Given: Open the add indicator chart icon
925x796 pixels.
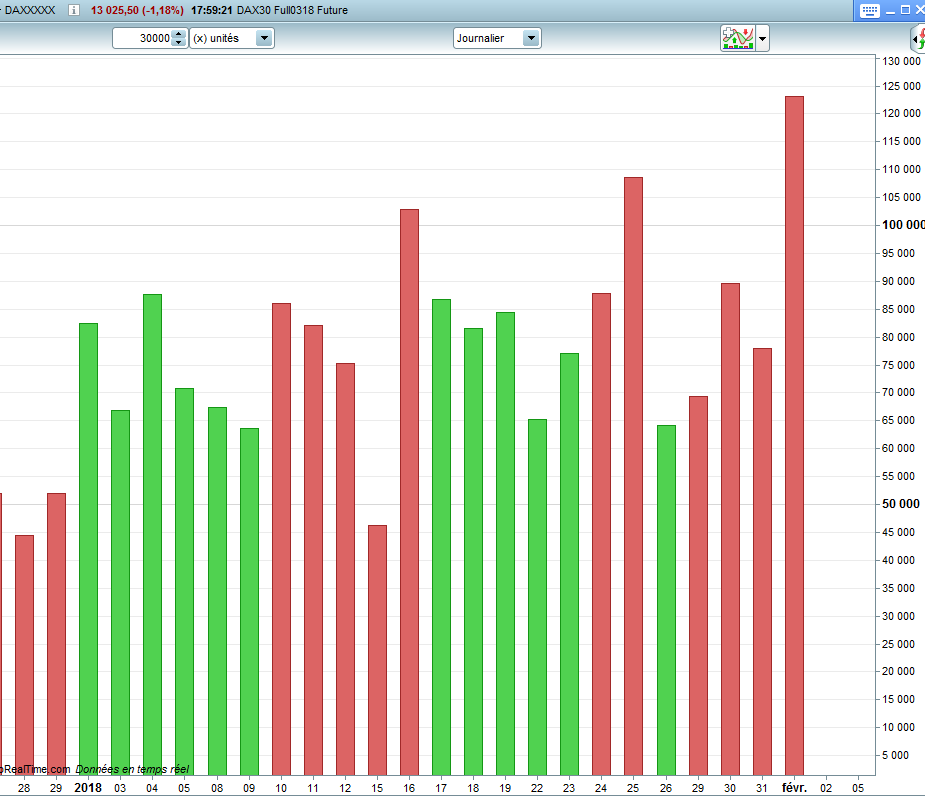Looking at the screenshot, I should point(737,38).
